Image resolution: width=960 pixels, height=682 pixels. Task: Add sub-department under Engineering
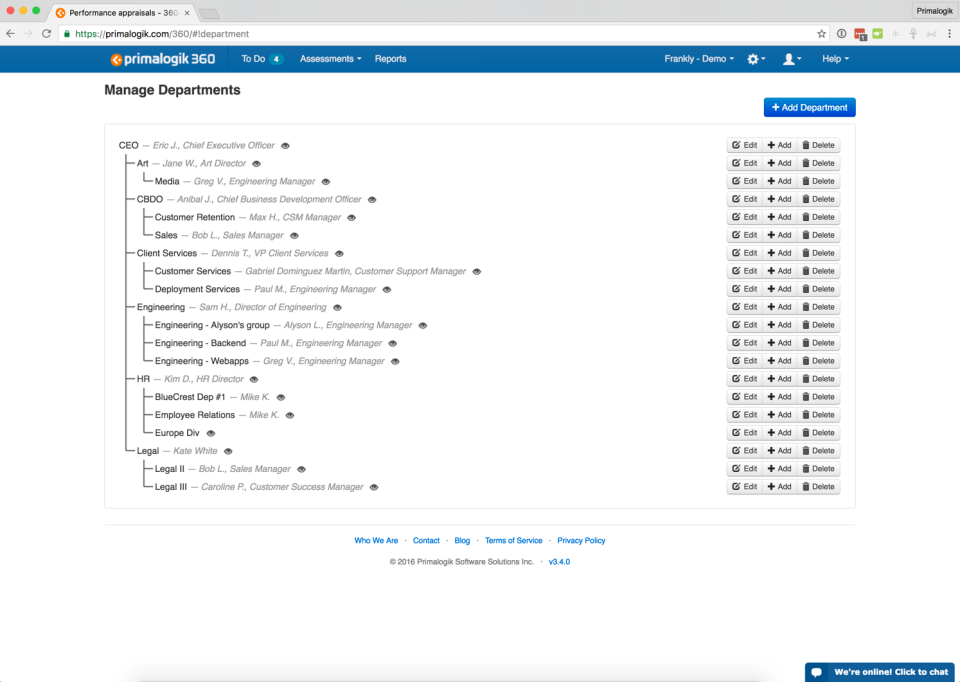point(779,307)
